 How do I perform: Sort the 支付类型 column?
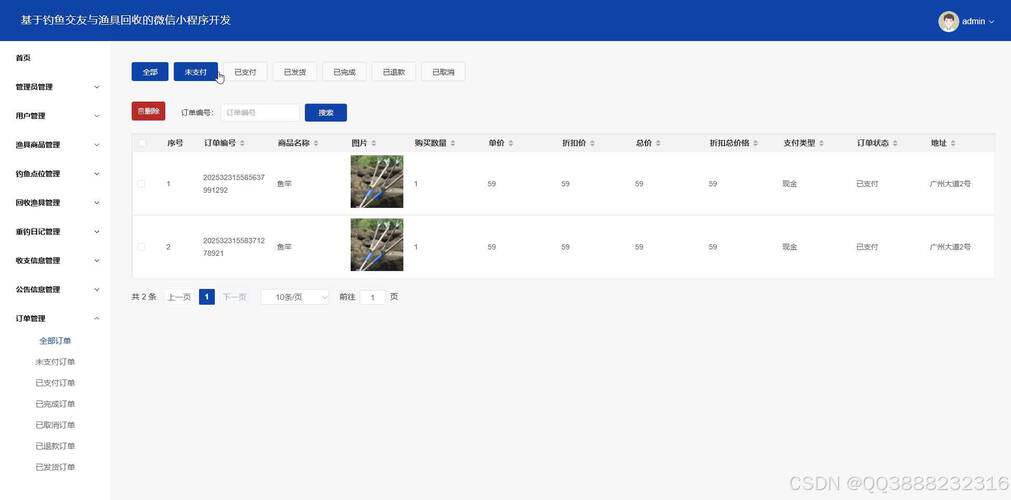click(821, 143)
